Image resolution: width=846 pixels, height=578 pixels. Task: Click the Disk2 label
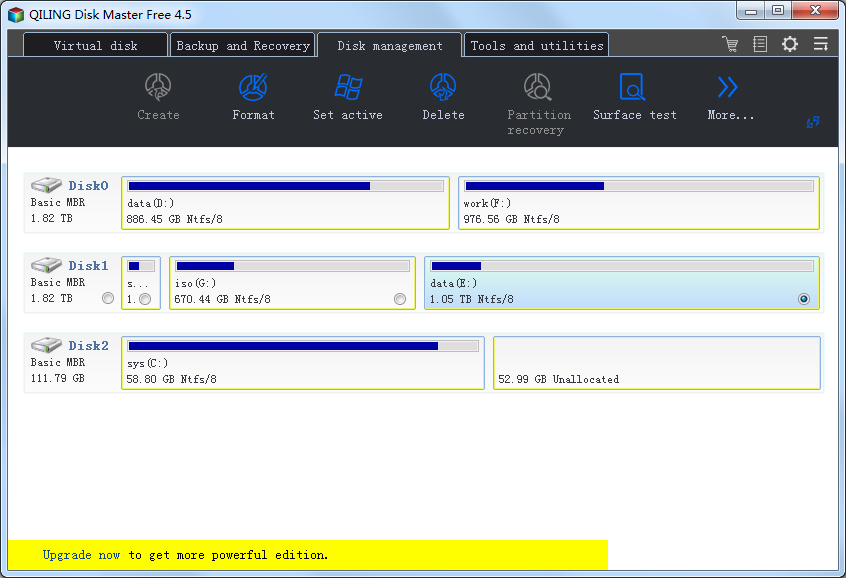(88, 345)
